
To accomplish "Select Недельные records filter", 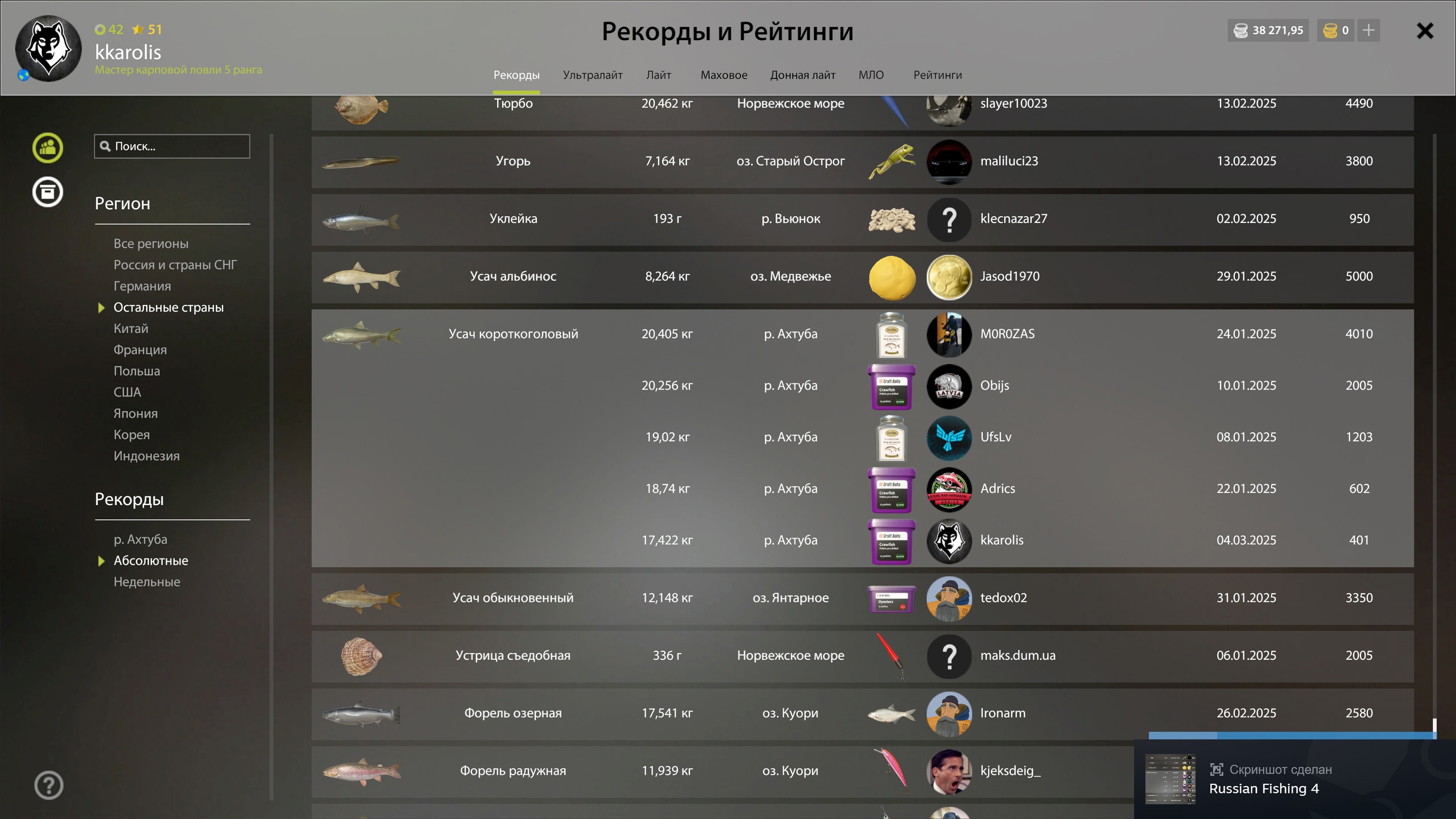I will pos(147,582).
